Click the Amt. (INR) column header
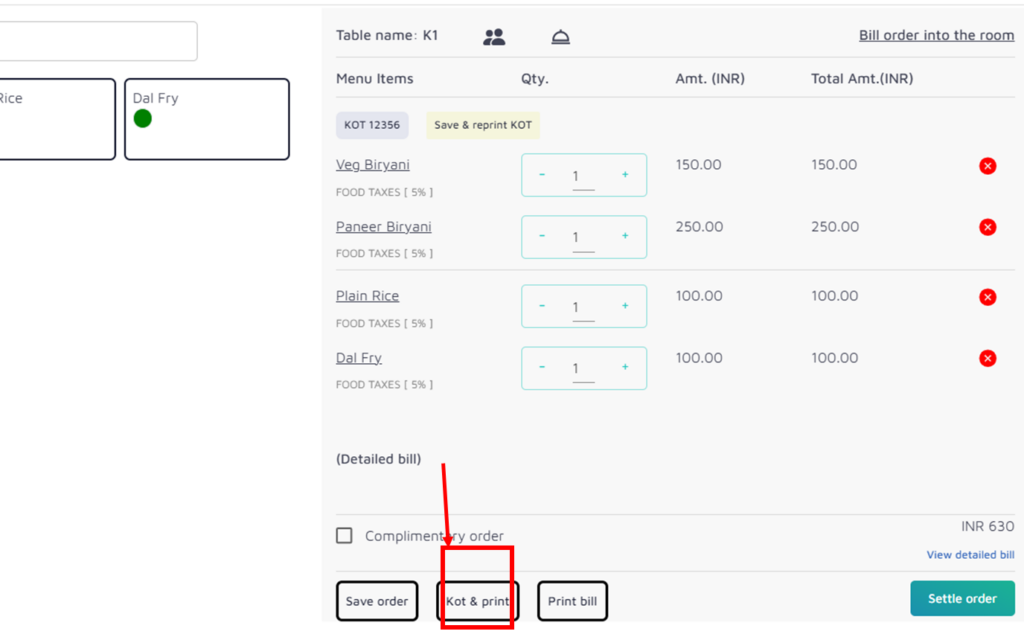 pos(710,78)
